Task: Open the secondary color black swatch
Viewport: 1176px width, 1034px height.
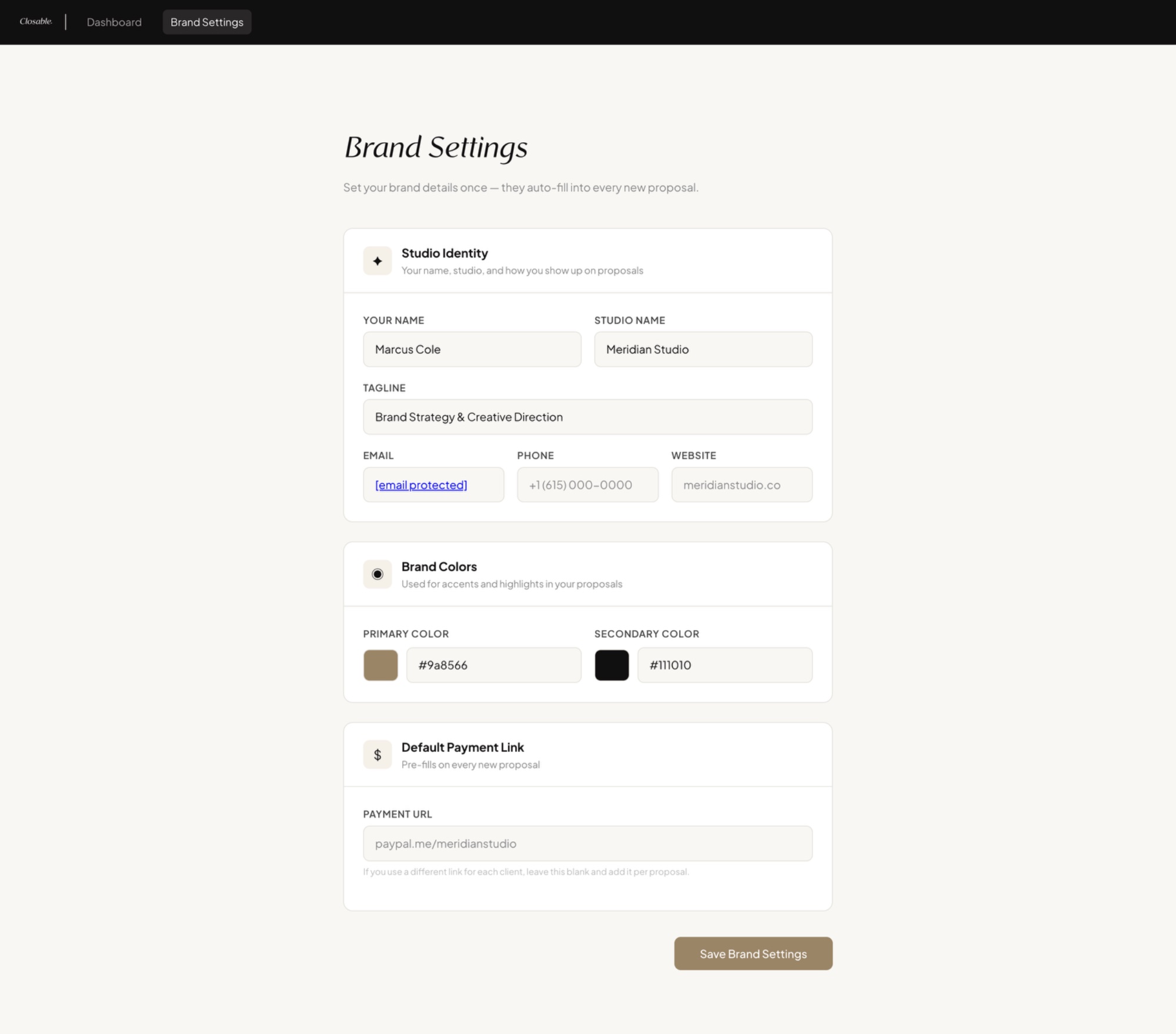Action: click(x=612, y=665)
